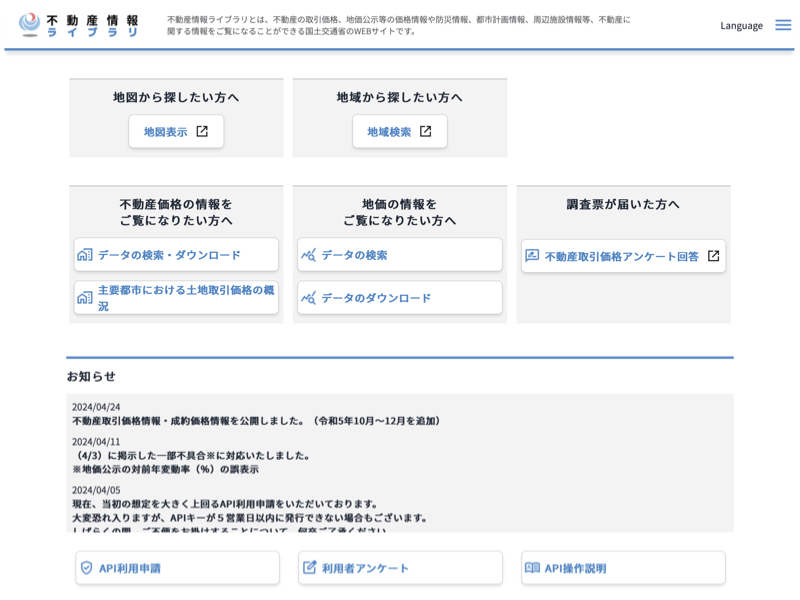Click the external-link icon beside 地図表示

(x=202, y=131)
